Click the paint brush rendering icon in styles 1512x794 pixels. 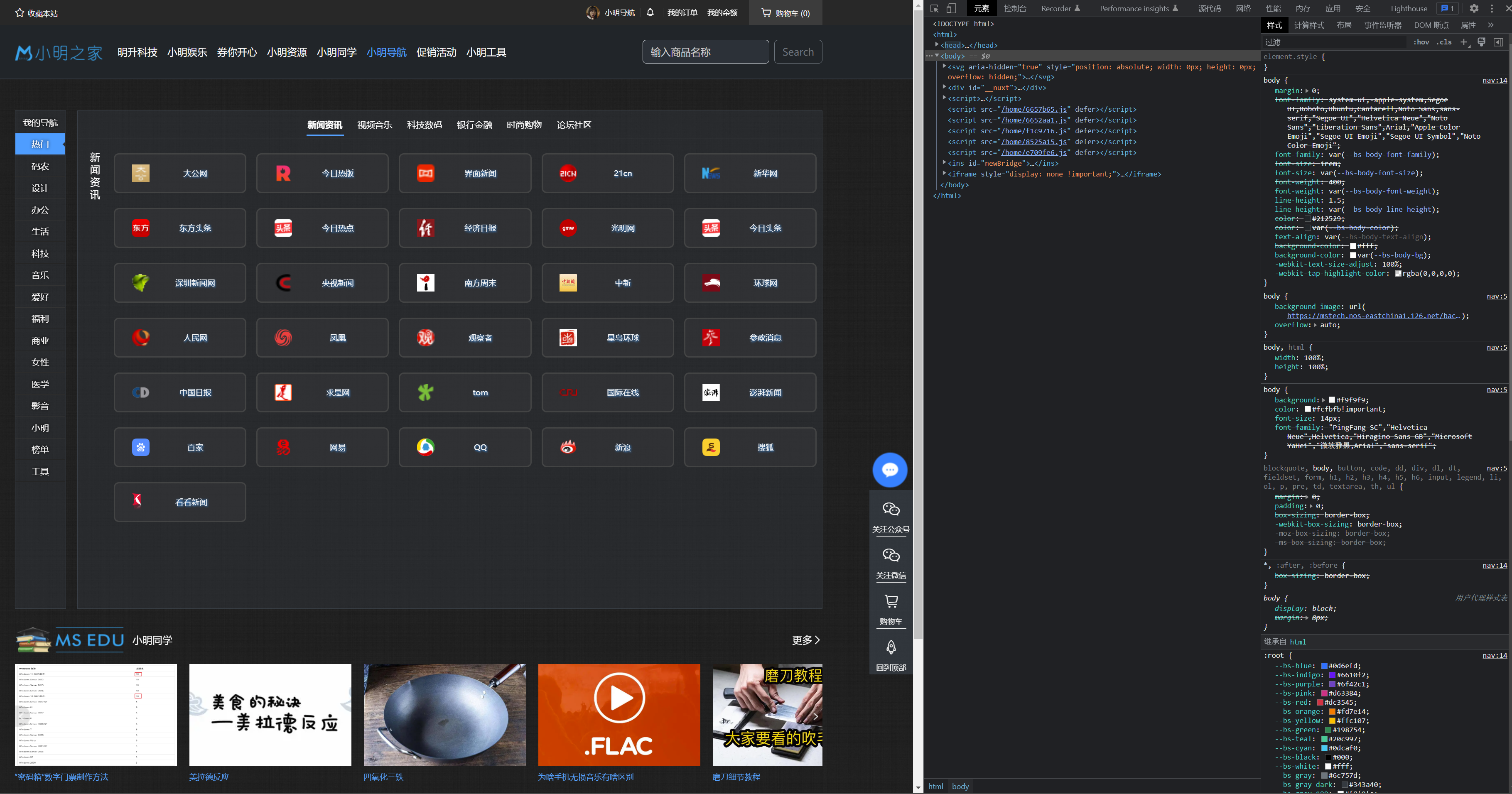[1482, 42]
